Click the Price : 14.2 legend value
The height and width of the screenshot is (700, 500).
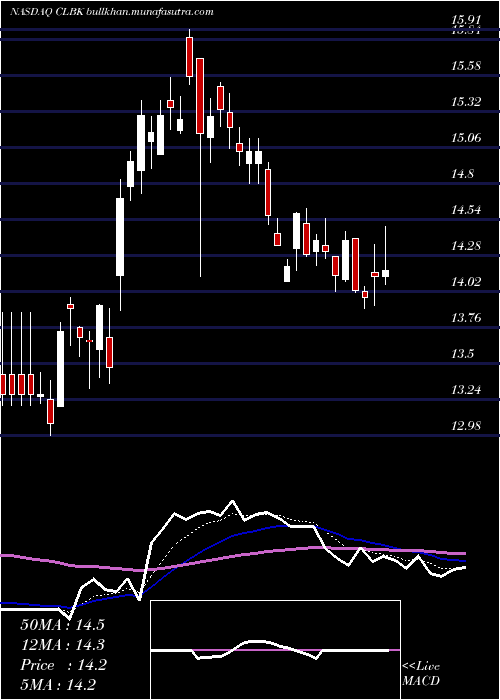[63, 665]
